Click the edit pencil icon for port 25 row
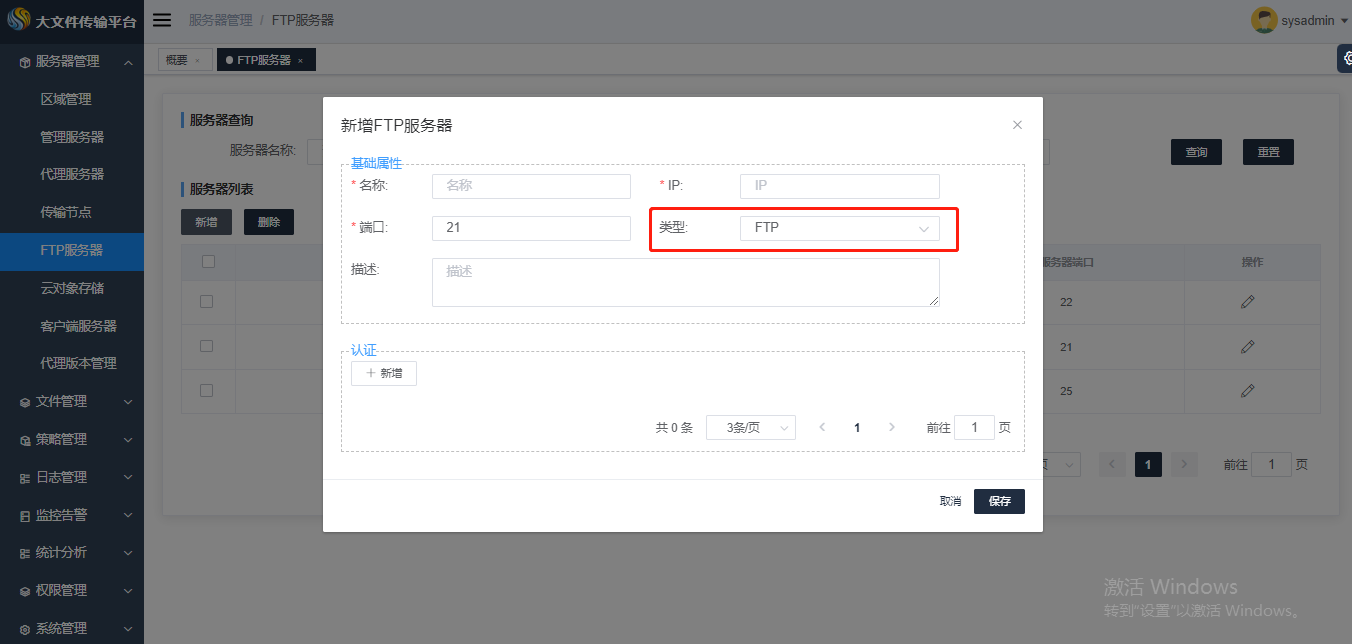The image size is (1352, 644). (x=1247, y=390)
